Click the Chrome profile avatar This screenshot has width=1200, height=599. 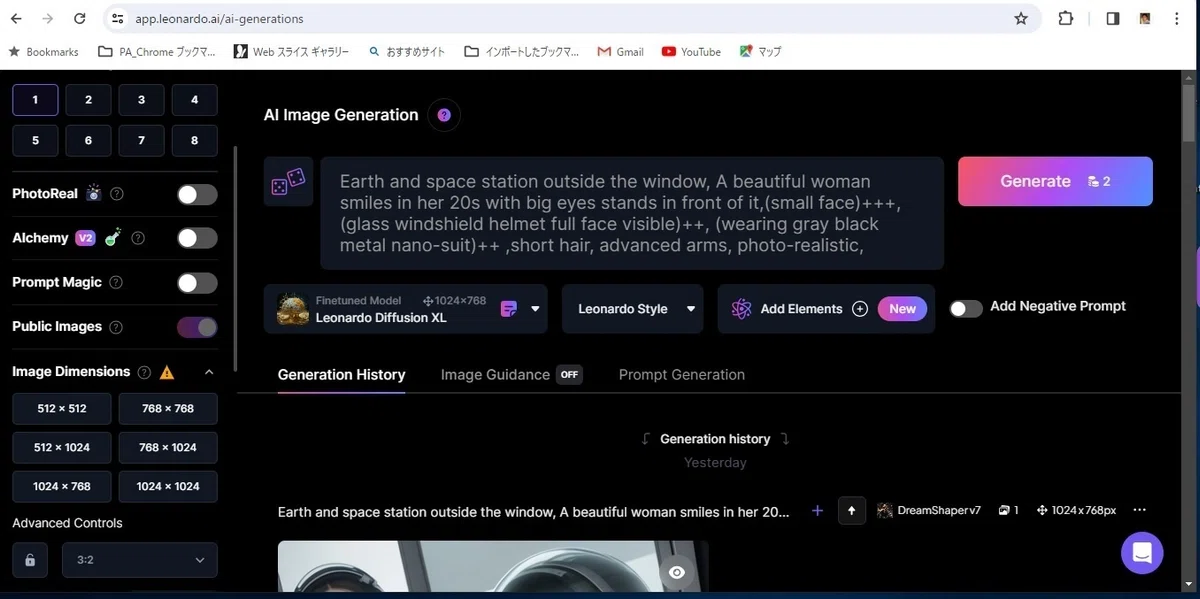coord(1146,18)
